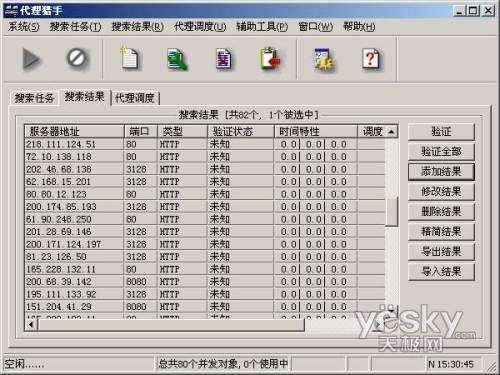
Task: Click the horizontal scrollbar thumb
Action: (x=171, y=324)
